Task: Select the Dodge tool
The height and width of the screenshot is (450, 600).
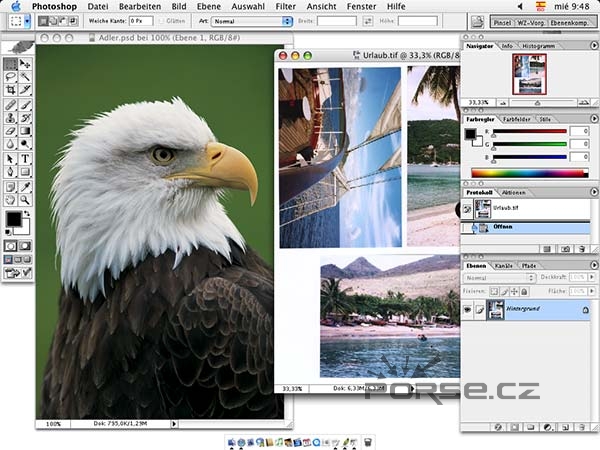Action: [x=25, y=143]
